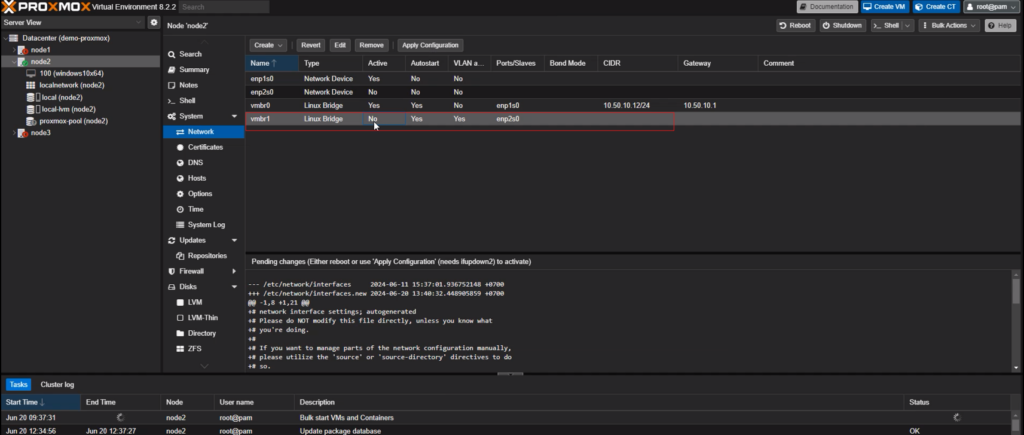This screenshot has height=435, width=1024.
Task: Open the Server View gear settings
Action: (x=153, y=22)
